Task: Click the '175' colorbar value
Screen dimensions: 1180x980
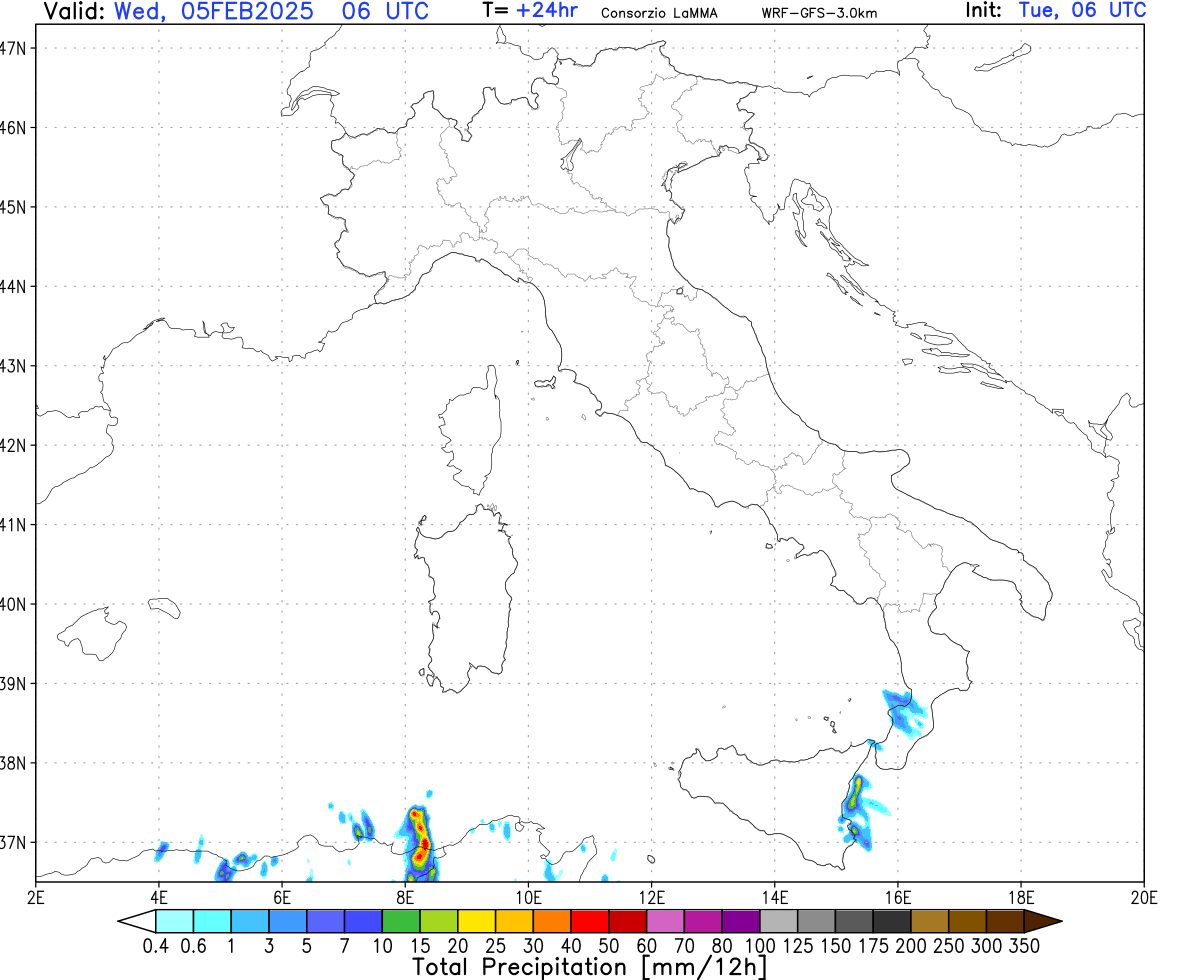Action: click(x=873, y=946)
